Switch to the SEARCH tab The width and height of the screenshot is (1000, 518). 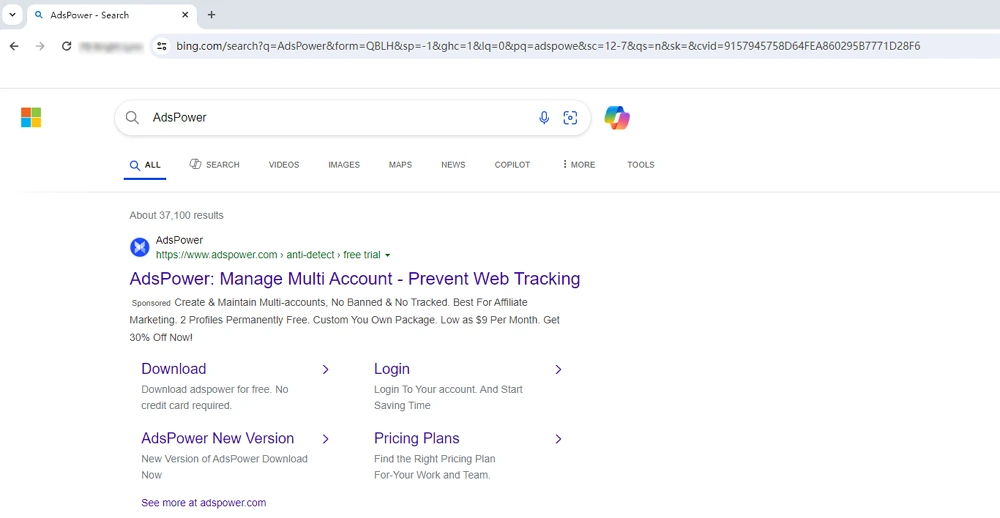214,165
